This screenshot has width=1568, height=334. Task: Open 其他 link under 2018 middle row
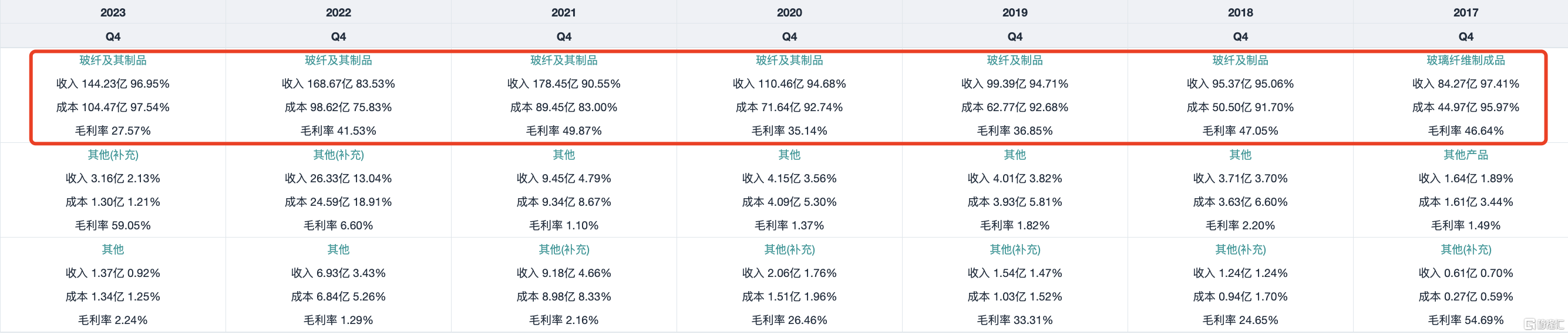(1240, 155)
